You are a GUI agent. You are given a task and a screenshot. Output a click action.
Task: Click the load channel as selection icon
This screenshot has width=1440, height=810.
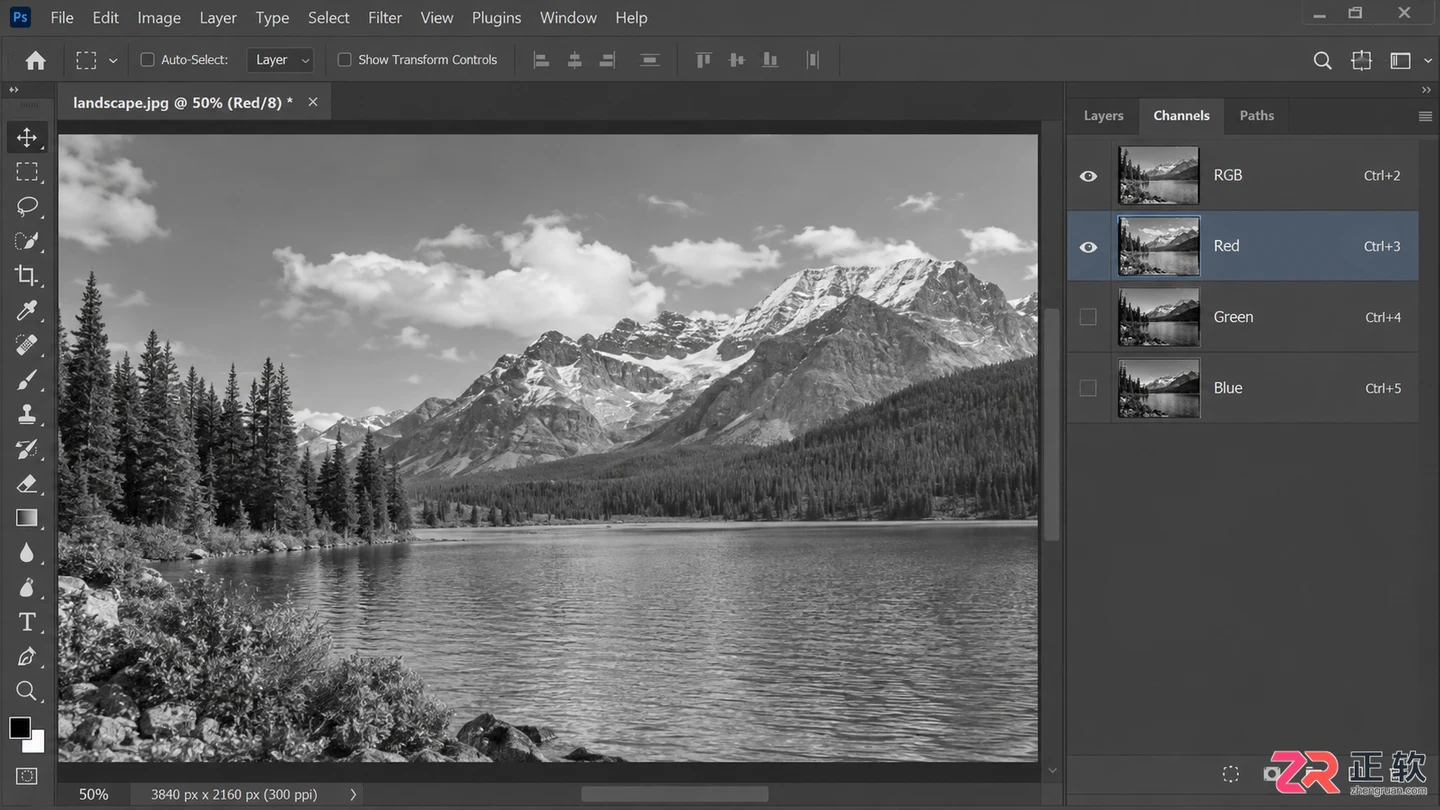click(x=1231, y=774)
